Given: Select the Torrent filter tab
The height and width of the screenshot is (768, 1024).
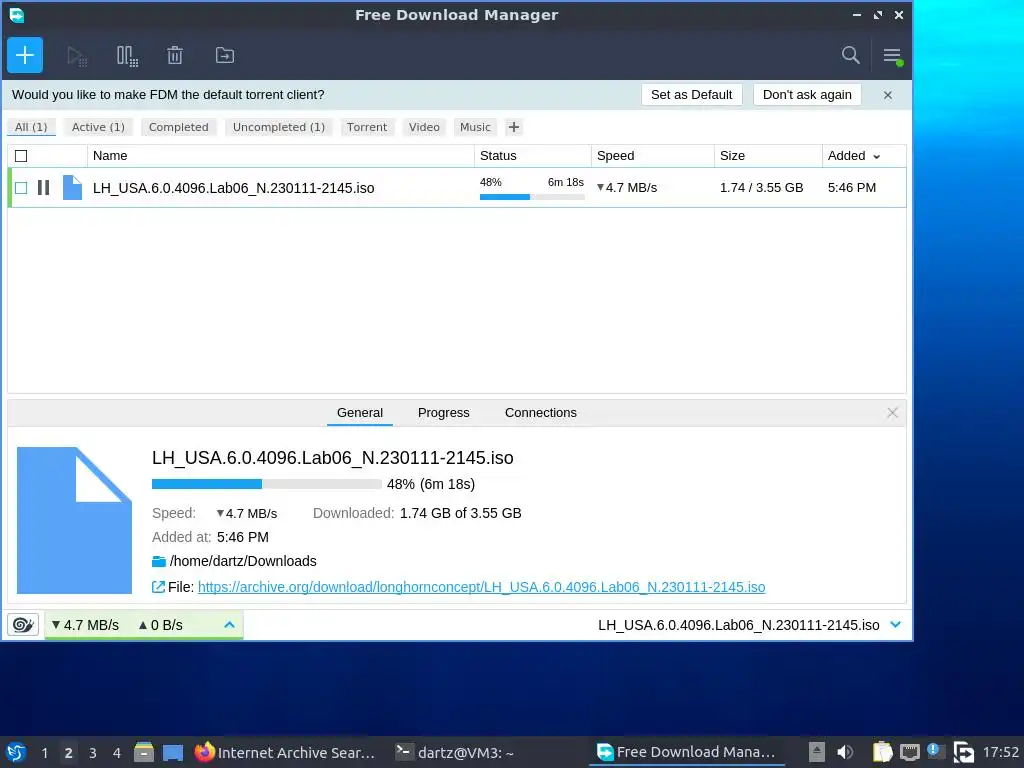Looking at the screenshot, I should (367, 127).
